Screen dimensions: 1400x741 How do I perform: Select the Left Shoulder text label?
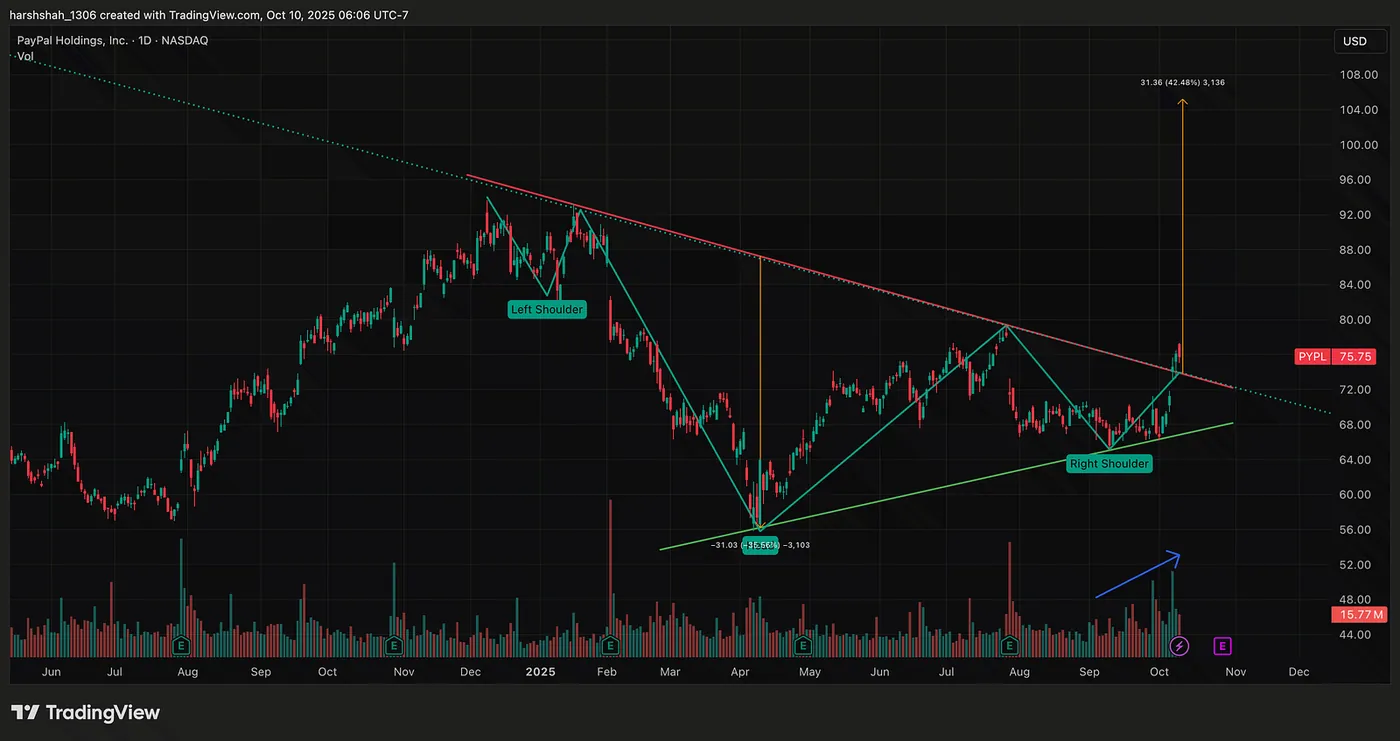tap(547, 309)
